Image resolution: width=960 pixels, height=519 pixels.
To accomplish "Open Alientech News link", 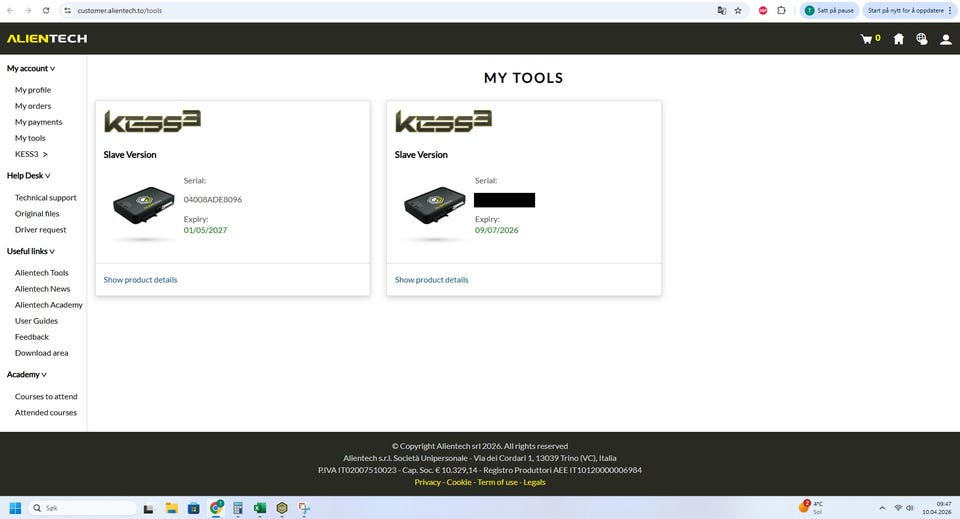I will pyautogui.click(x=42, y=289).
